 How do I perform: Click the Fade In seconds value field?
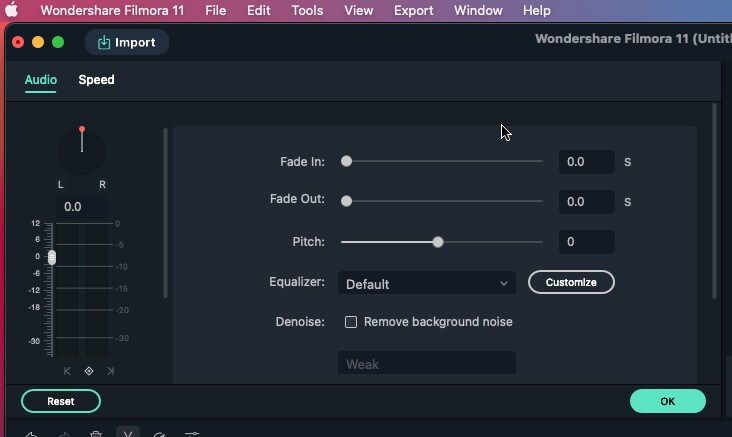586,162
